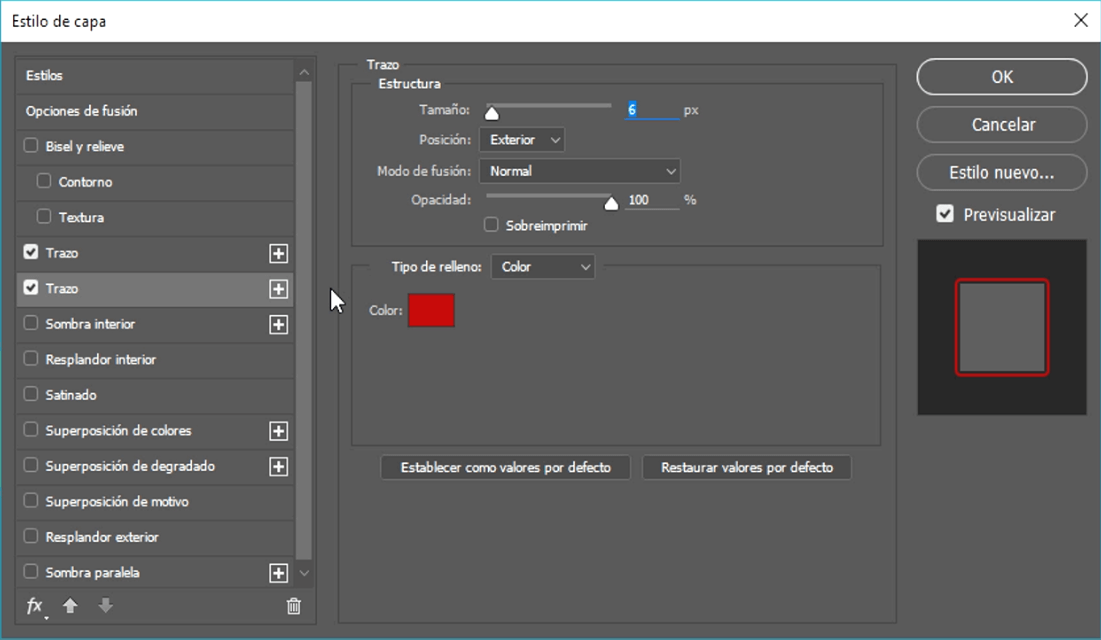Enable the Sombra interior checkbox
Viewport: 1101px width, 640px height.
point(31,322)
